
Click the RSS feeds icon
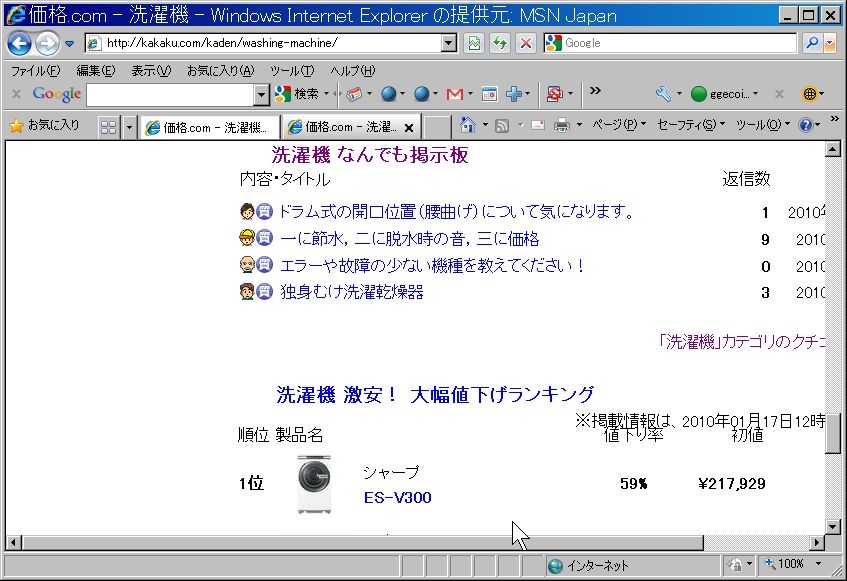point(502,126)
